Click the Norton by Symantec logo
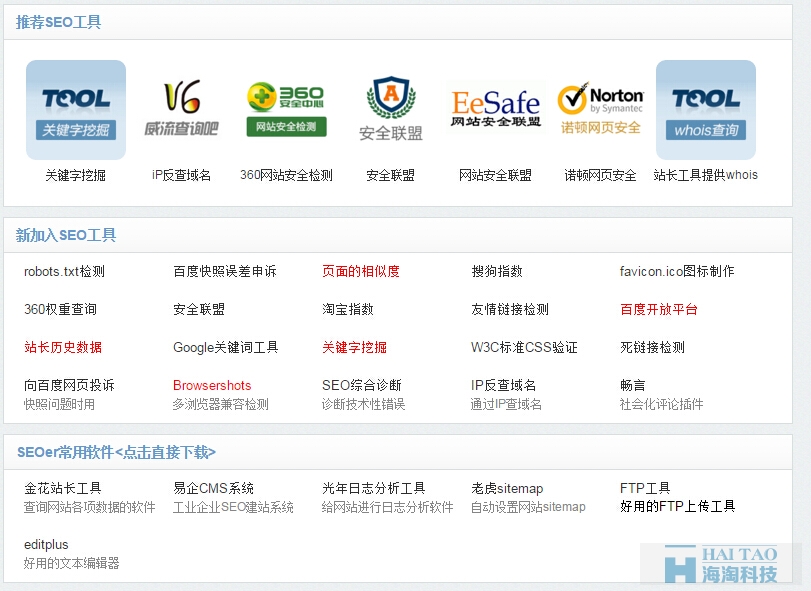Image resolution: width=811 pixels, height=591 pixels. coord(600,109)
